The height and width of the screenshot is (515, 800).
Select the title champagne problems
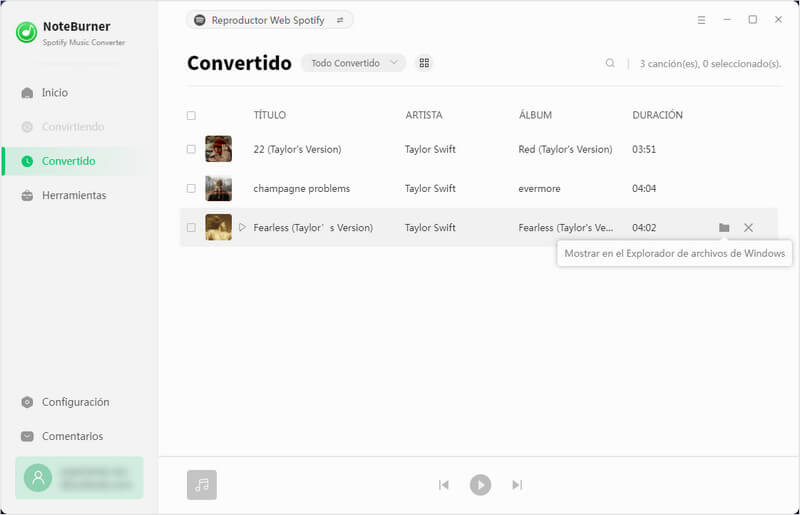(x=302, y=188)
